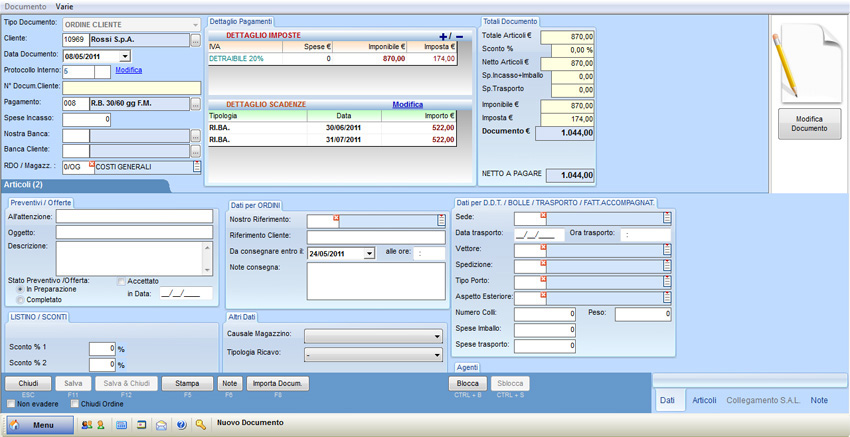Tick the Chiudi Ordine checkbox
Viewport: 850px width, 437px height.
pyautogui.click(x=75, y=404)
